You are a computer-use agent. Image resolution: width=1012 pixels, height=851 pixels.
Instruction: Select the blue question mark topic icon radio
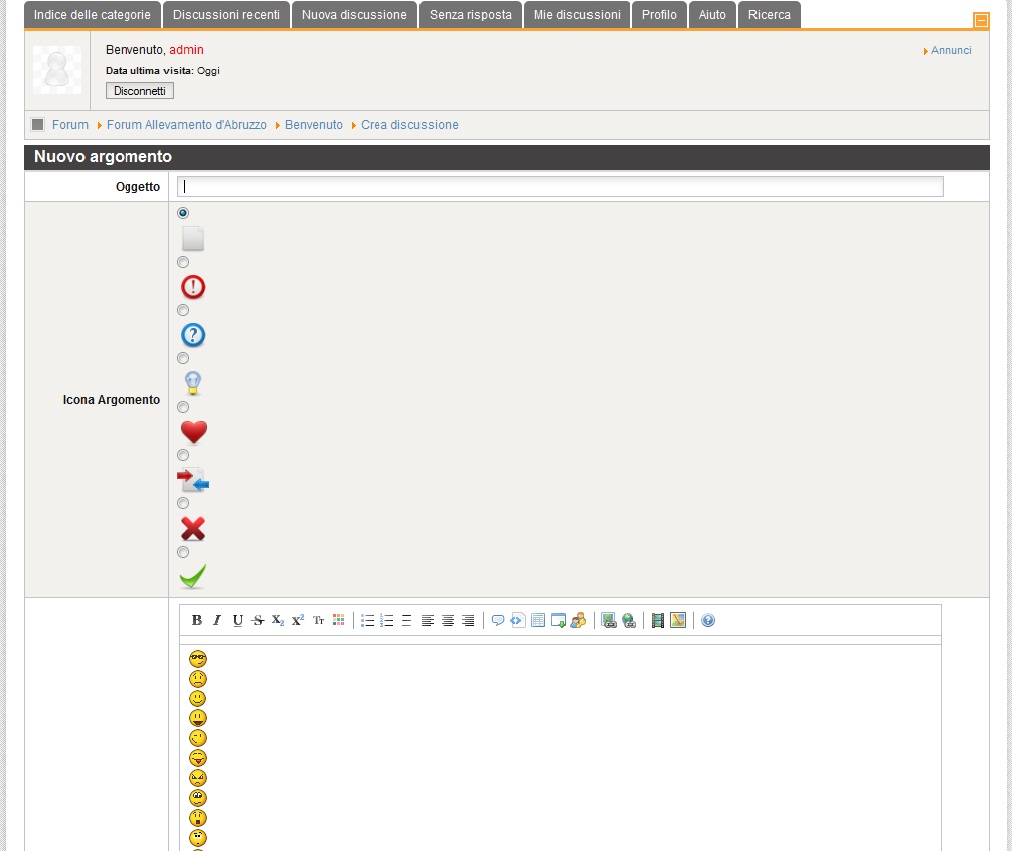[183, 310]
